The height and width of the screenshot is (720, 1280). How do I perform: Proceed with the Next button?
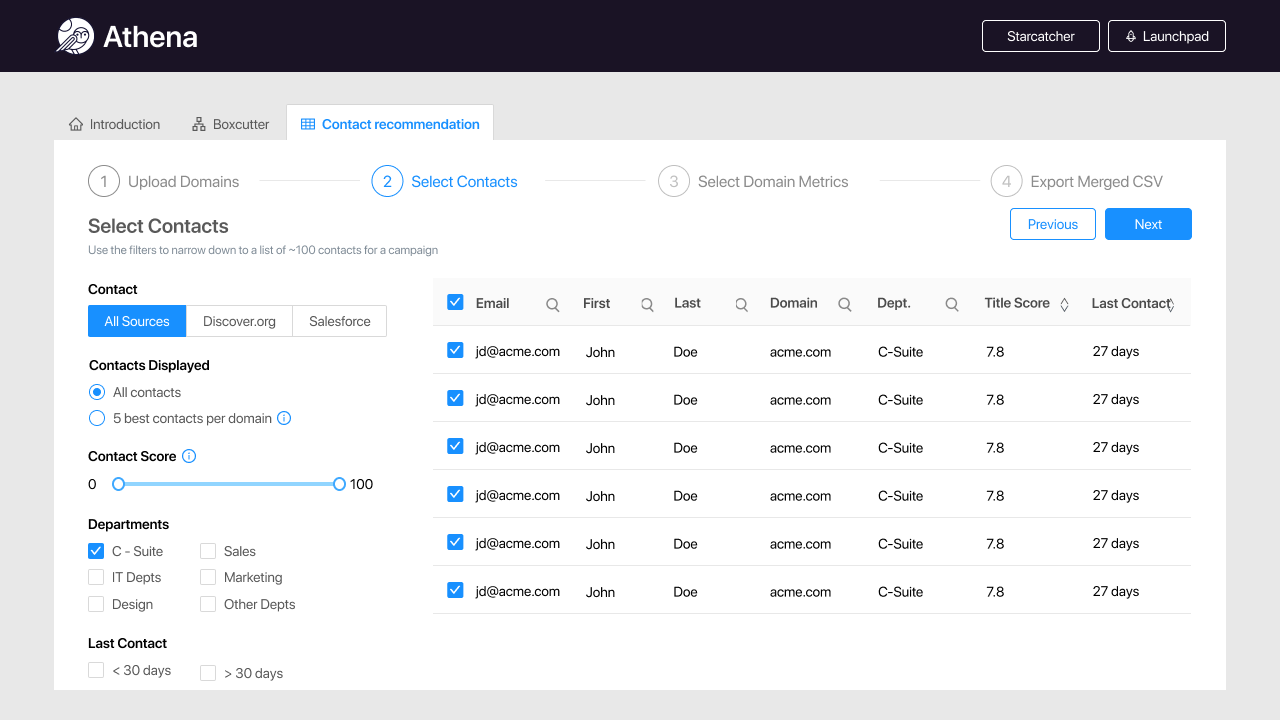pyautogui.click(x=1148, y=224)
